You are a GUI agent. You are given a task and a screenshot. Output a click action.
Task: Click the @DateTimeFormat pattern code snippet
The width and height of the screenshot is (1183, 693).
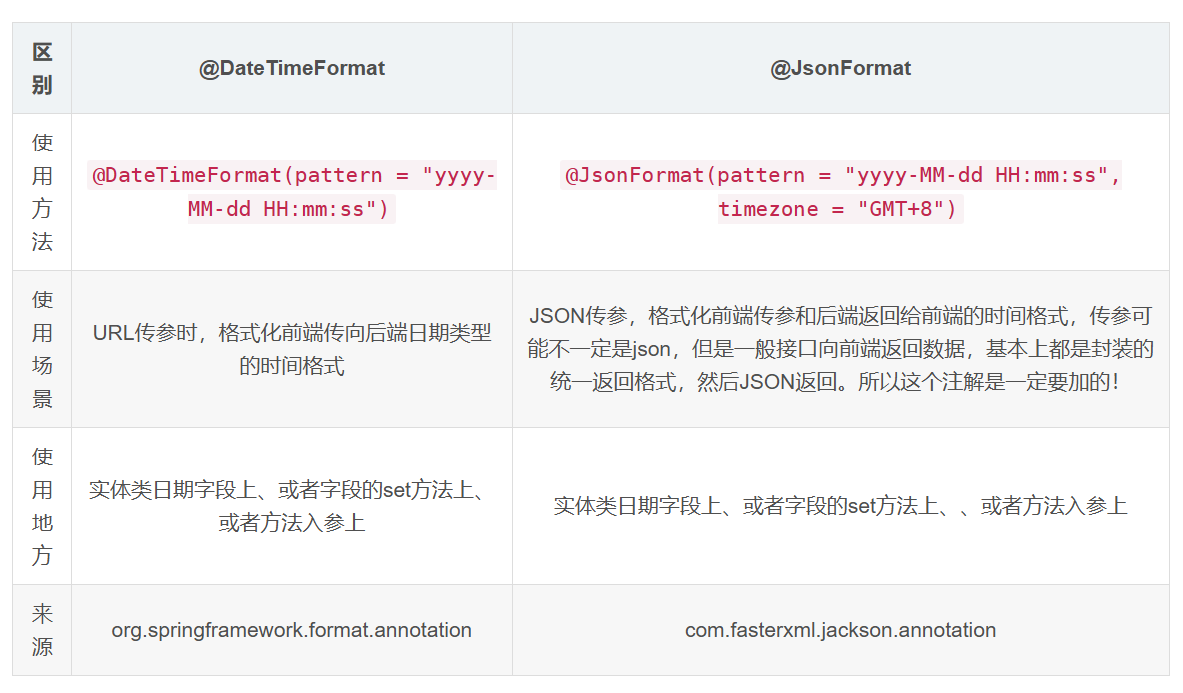(291, 192)
